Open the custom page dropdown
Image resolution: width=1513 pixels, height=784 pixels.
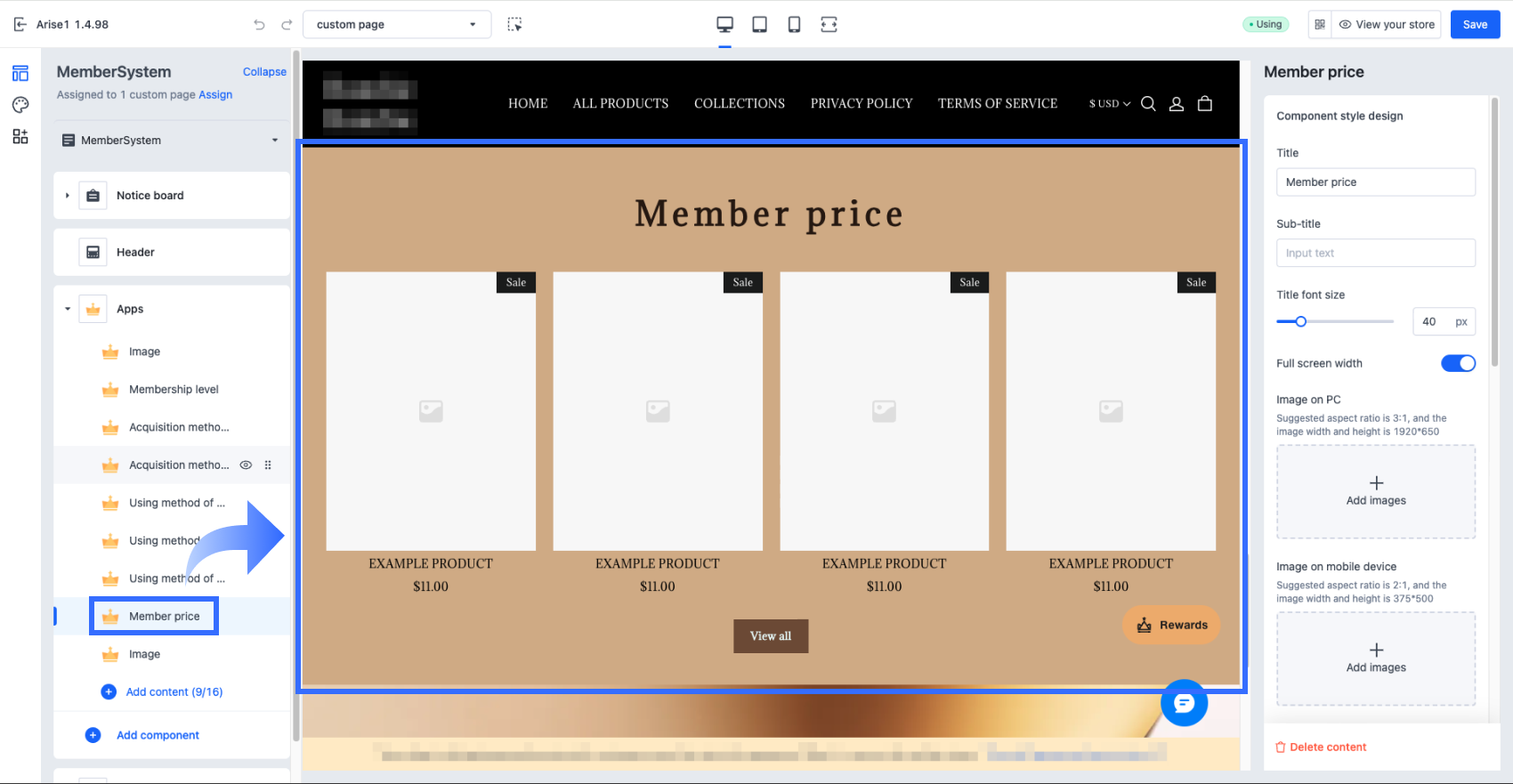tap(397, 24)
